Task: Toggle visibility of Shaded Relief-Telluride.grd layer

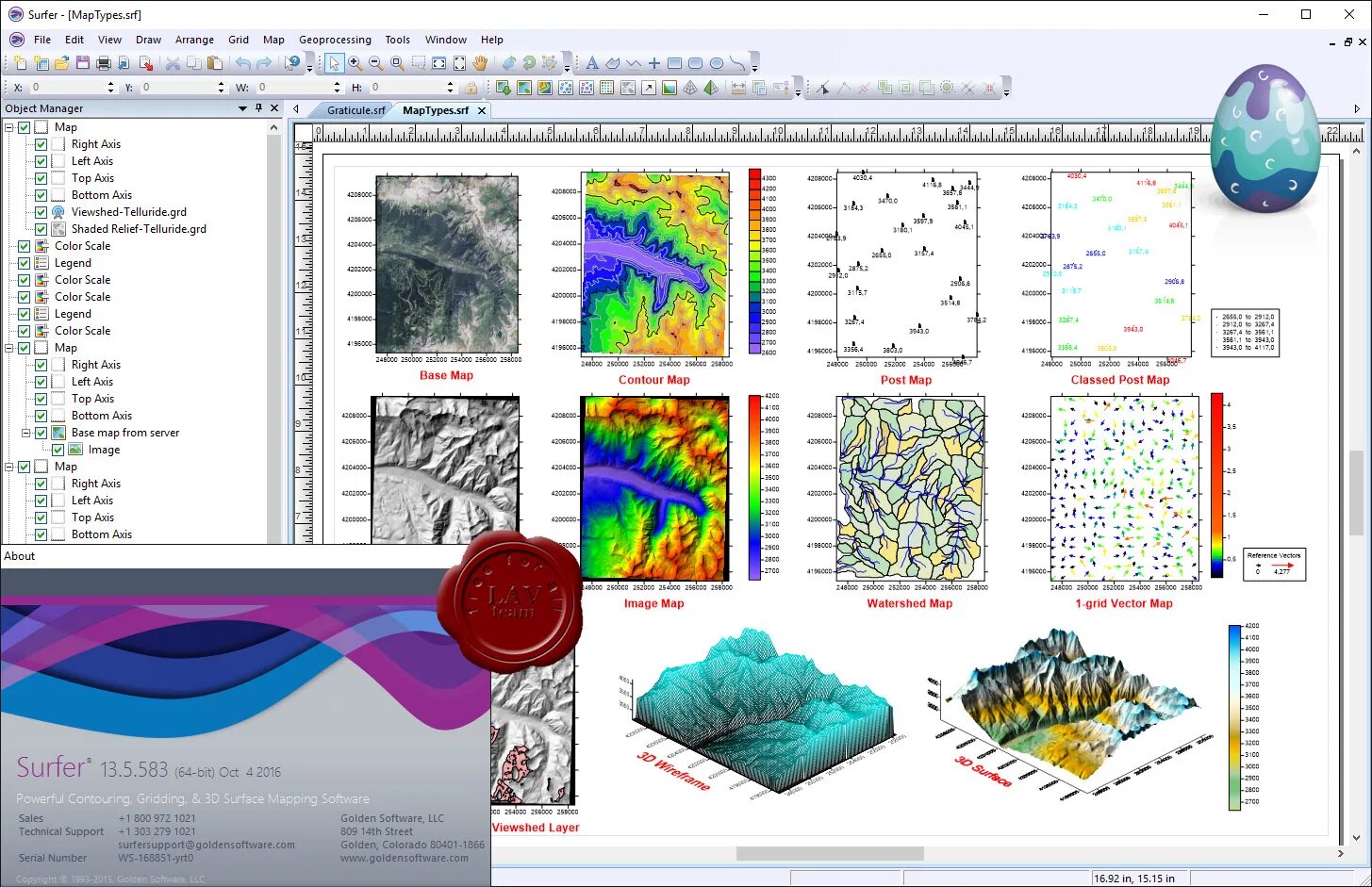Action: coord(41,229)
